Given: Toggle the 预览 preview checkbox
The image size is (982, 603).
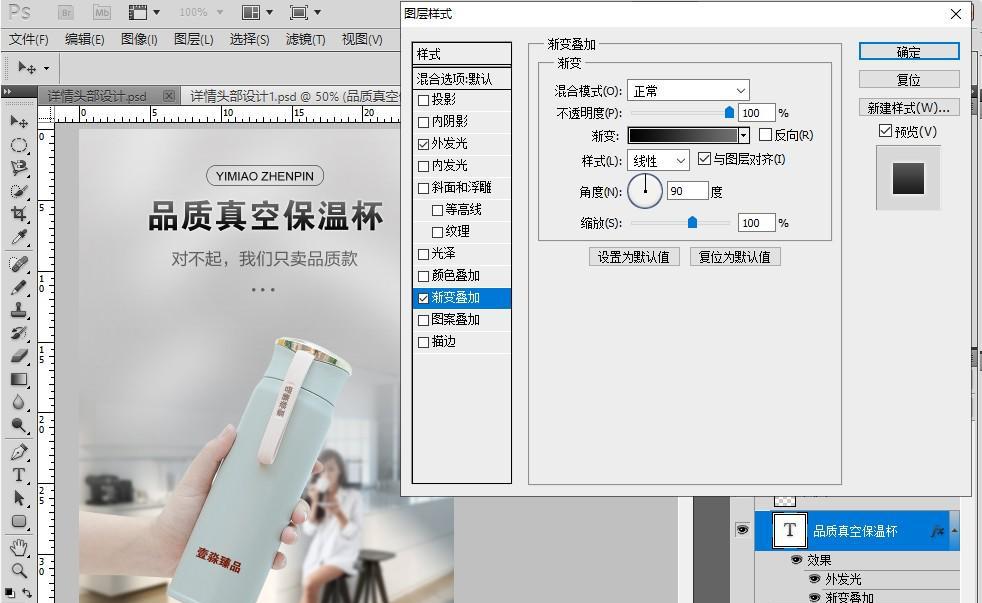Looking at the screenshot, I should [886, 131].
